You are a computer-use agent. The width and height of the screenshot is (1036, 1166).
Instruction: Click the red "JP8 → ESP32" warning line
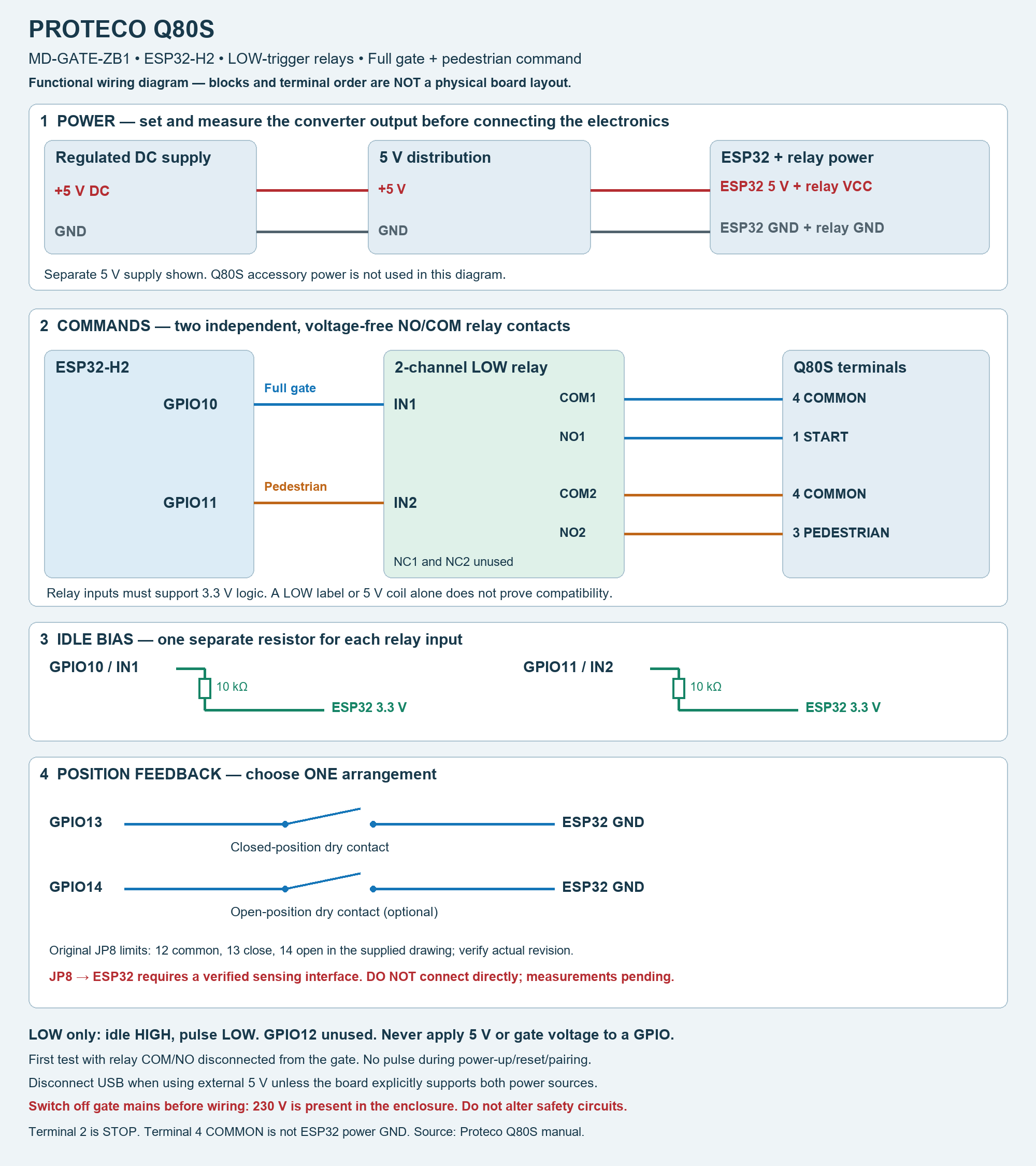362,977
